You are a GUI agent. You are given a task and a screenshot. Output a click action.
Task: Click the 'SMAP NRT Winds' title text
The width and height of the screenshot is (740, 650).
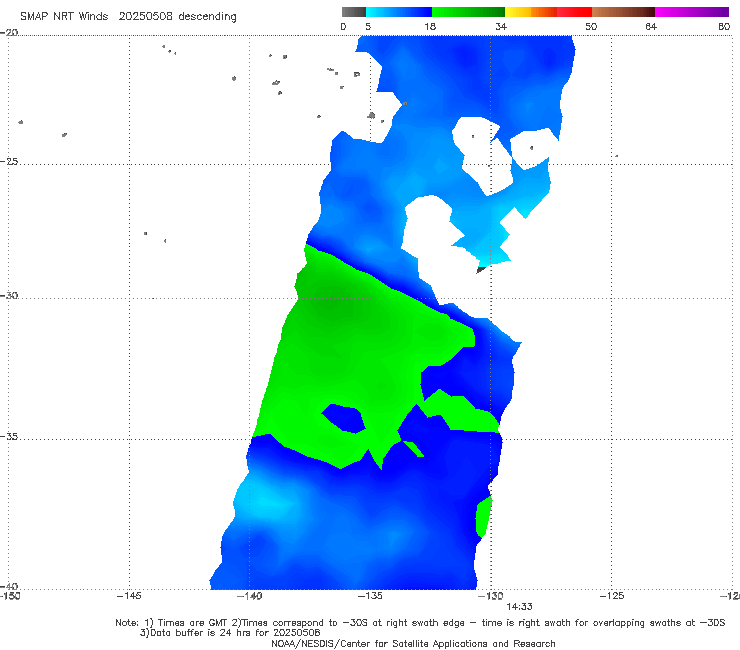(x=64, y=17)
